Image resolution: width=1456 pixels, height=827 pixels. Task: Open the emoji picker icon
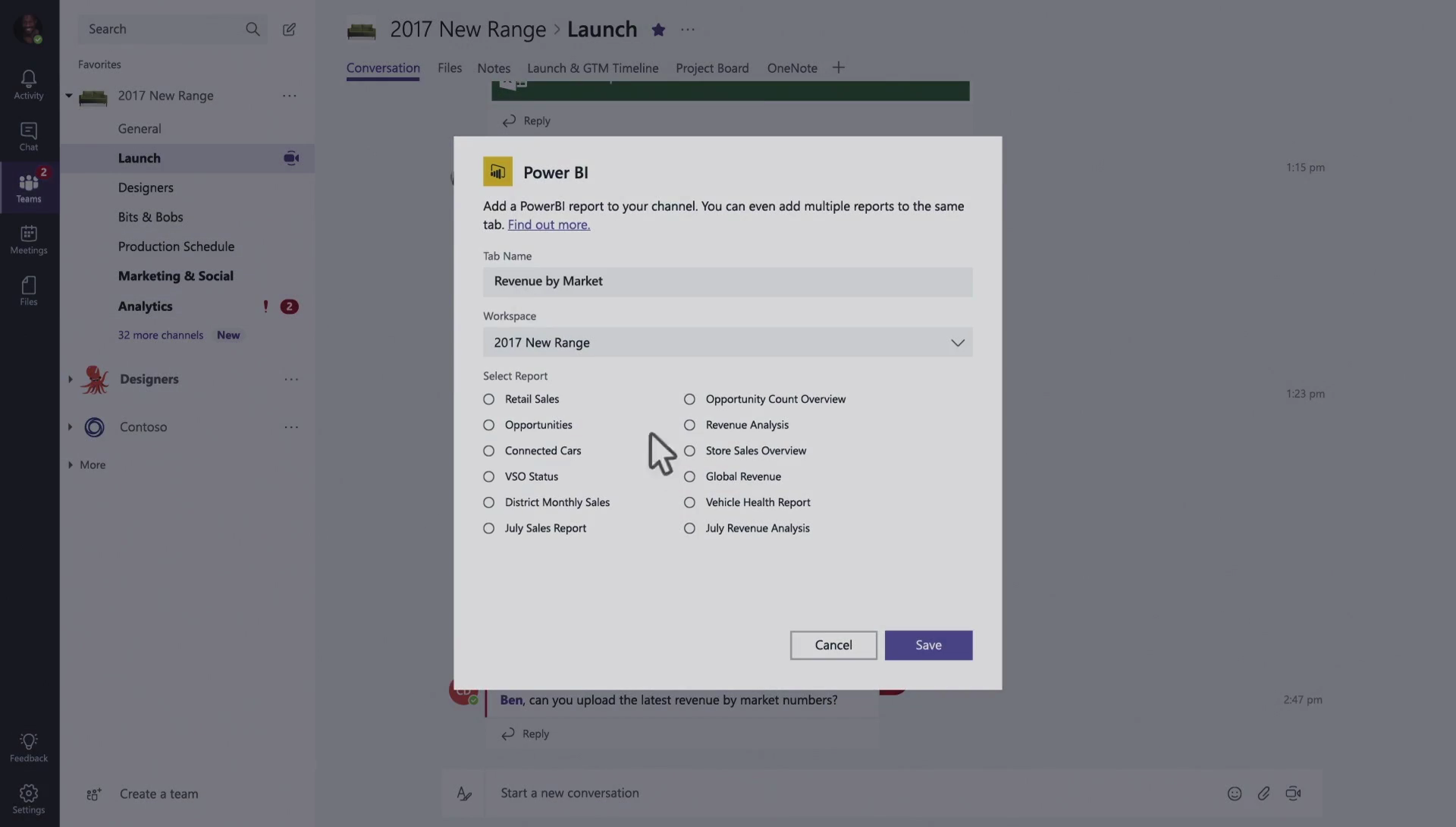tap(1235, 794)
